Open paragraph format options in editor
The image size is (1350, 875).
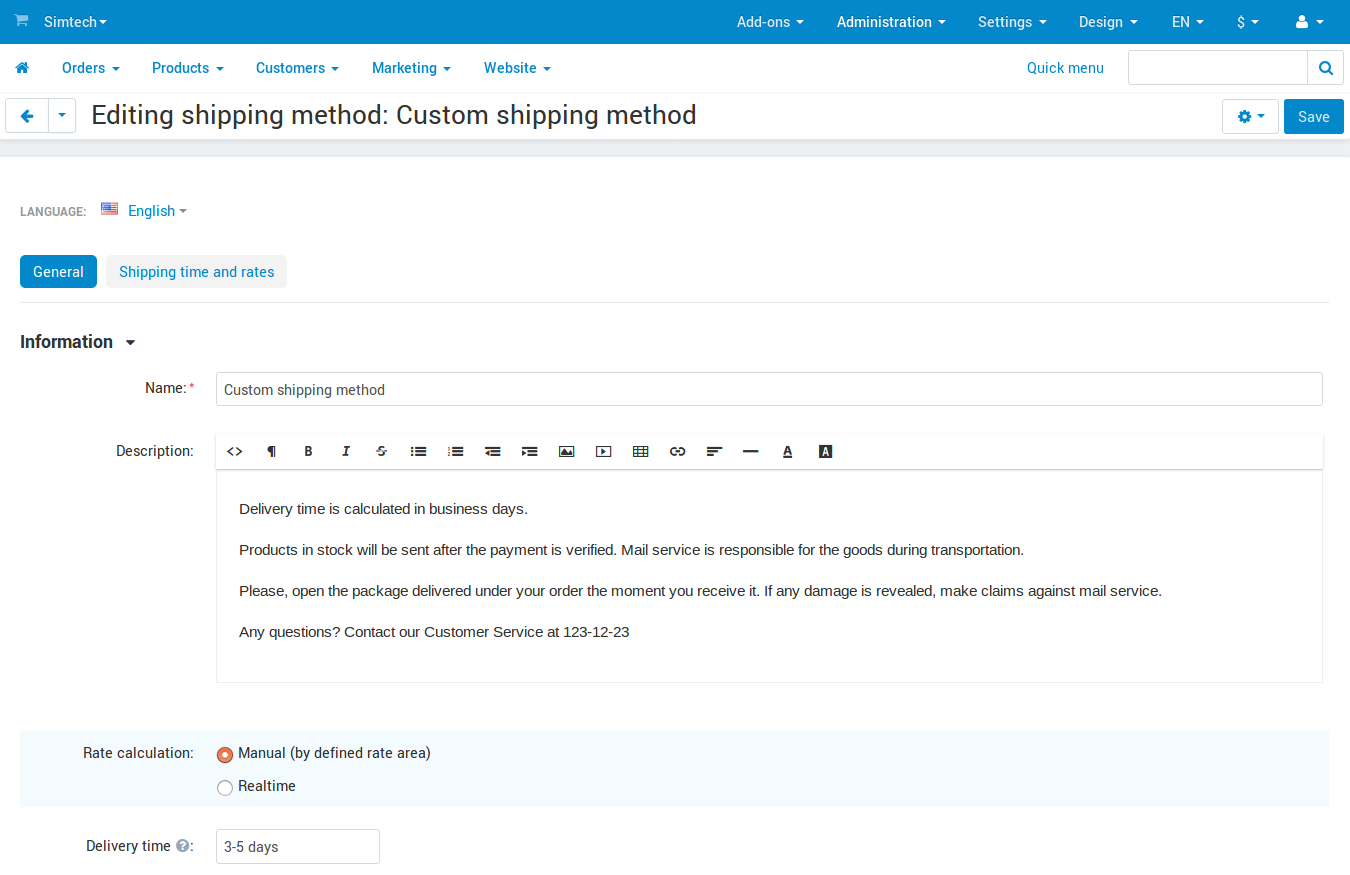[x=272, y=451]
